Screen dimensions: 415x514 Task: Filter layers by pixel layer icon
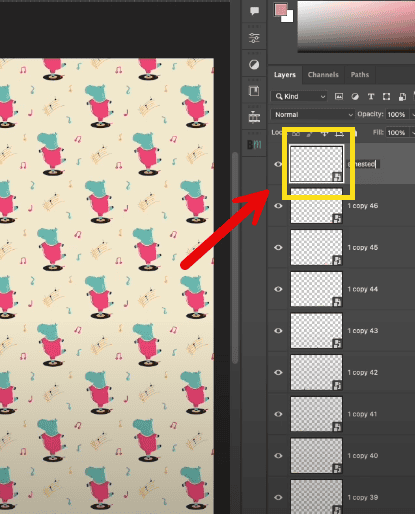point(339,97)
